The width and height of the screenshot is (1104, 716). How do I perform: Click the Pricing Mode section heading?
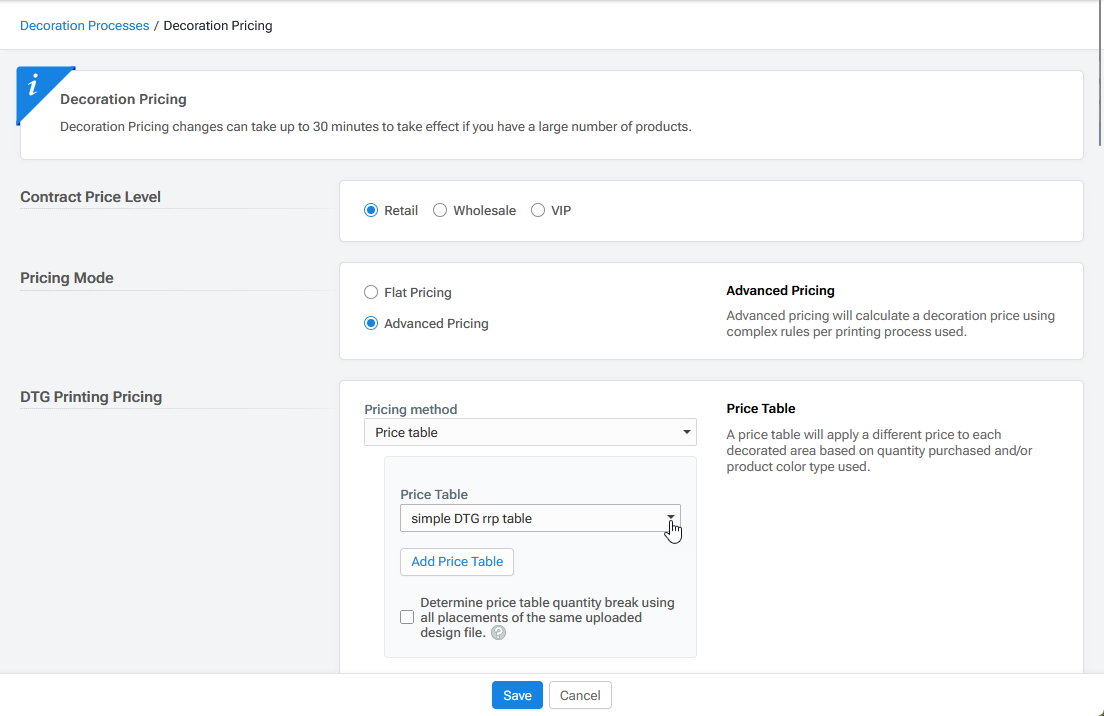click(67, 278)
